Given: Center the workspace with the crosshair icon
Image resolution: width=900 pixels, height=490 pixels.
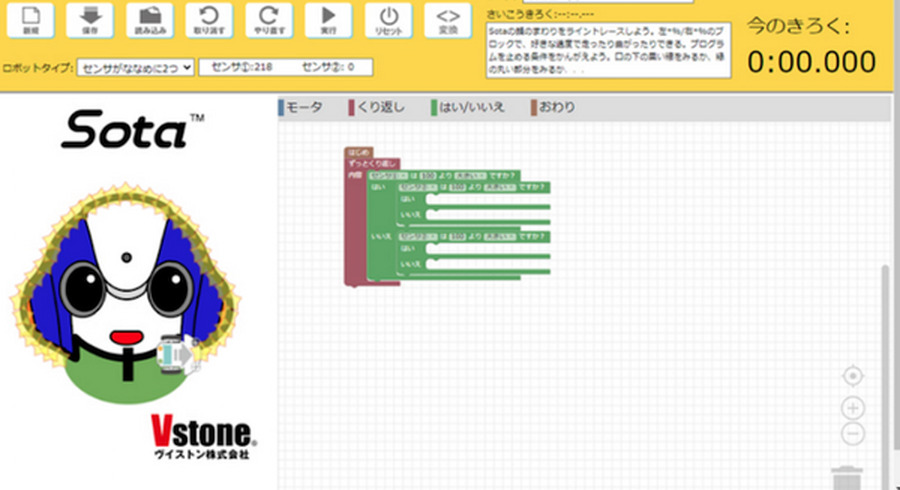Looking at the screenshot, I should 852,376.
